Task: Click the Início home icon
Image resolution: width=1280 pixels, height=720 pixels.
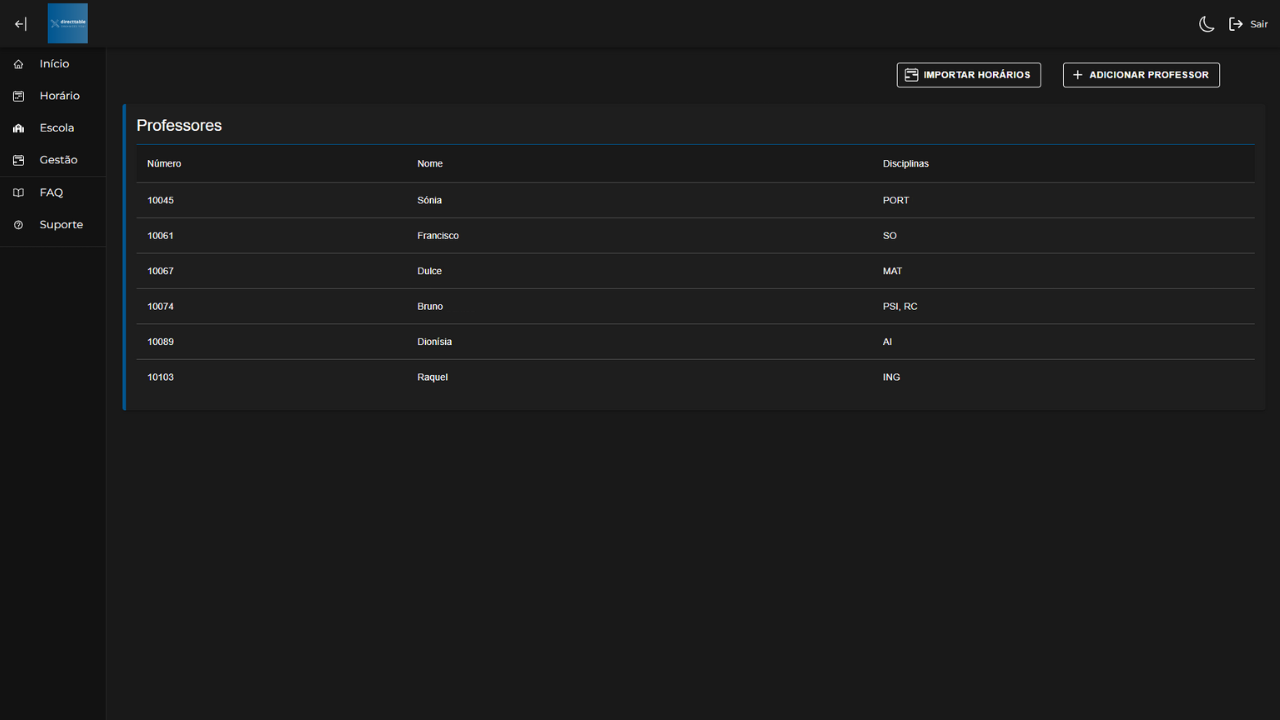Action: click(x=18, y=64)
